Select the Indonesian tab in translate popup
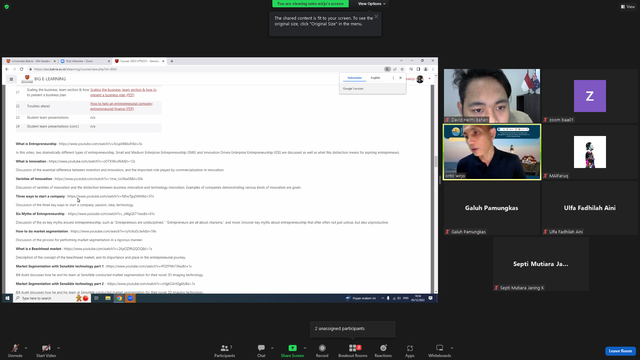This screenshot has height=360, width=640. (354, 78)
